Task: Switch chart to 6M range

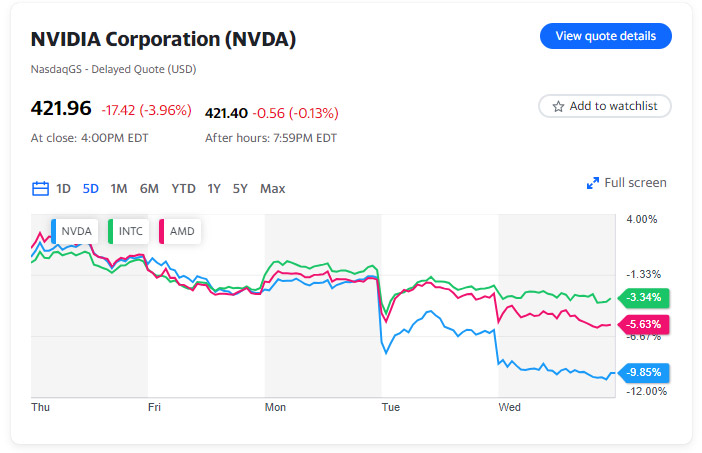Action: pyautogui.click(x=149, y=188)
